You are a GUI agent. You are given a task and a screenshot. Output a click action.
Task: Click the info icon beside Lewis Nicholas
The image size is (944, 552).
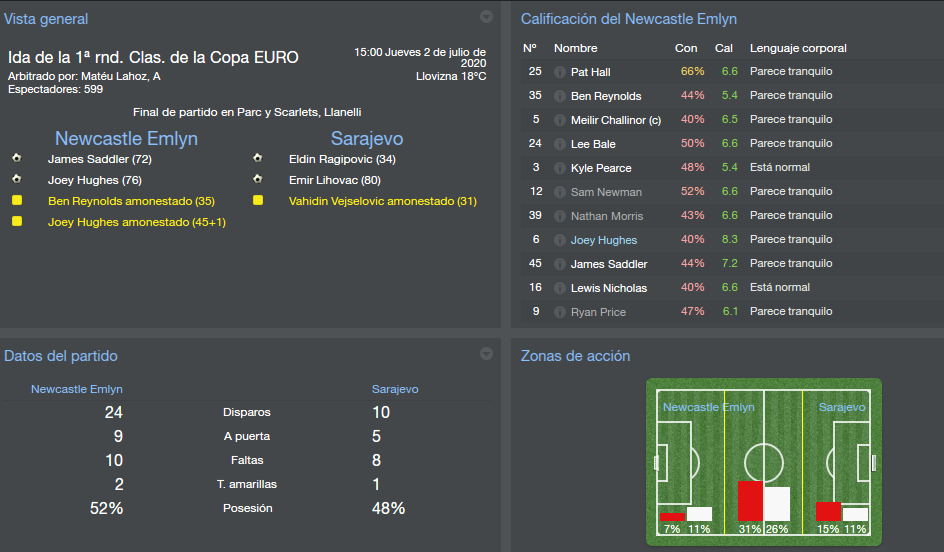[560, 288]
